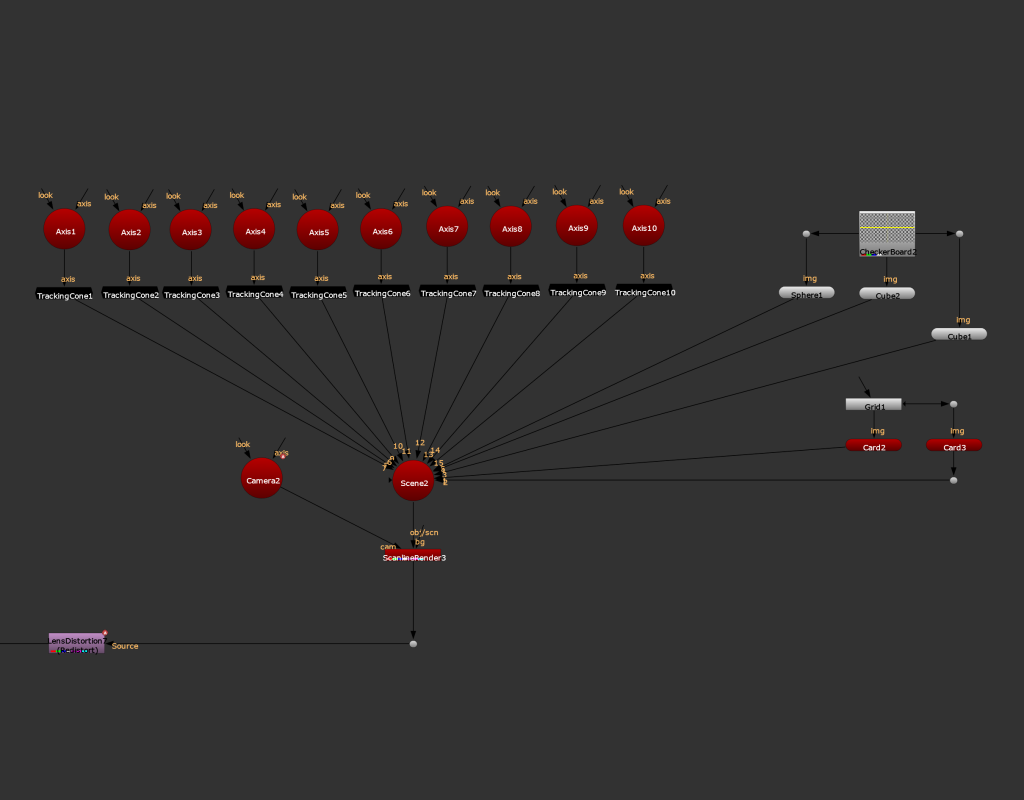Click the TrackingCone8 node
Viewport: 1024px width, 800px height.
click(512, 291)
